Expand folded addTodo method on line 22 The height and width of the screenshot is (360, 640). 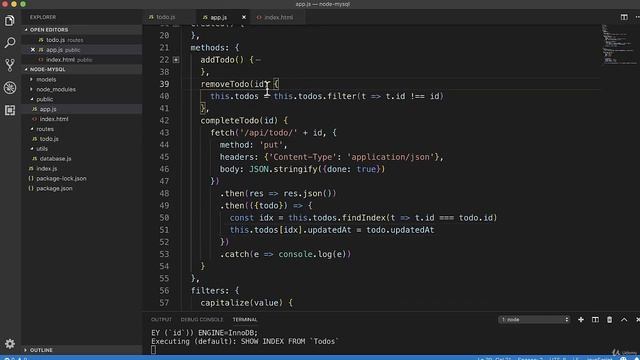176,60
